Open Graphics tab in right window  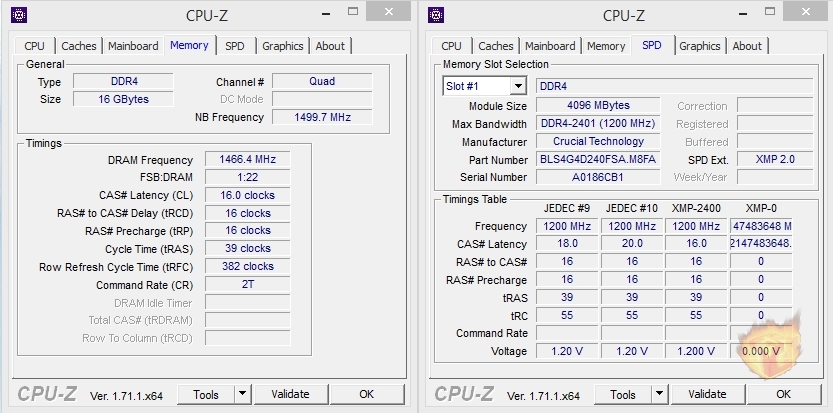click(700, 46)
